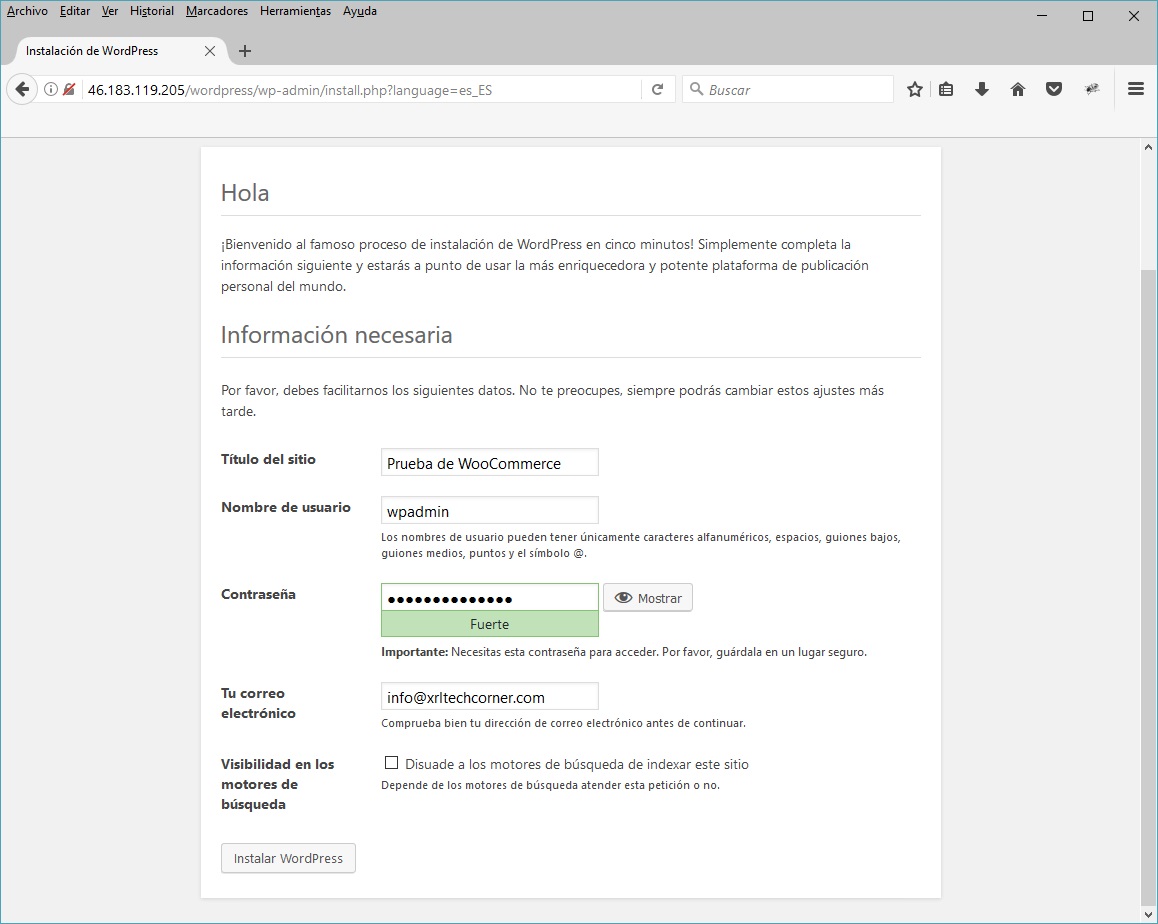Save page to Pocket icon

(x=1054, y=89)
